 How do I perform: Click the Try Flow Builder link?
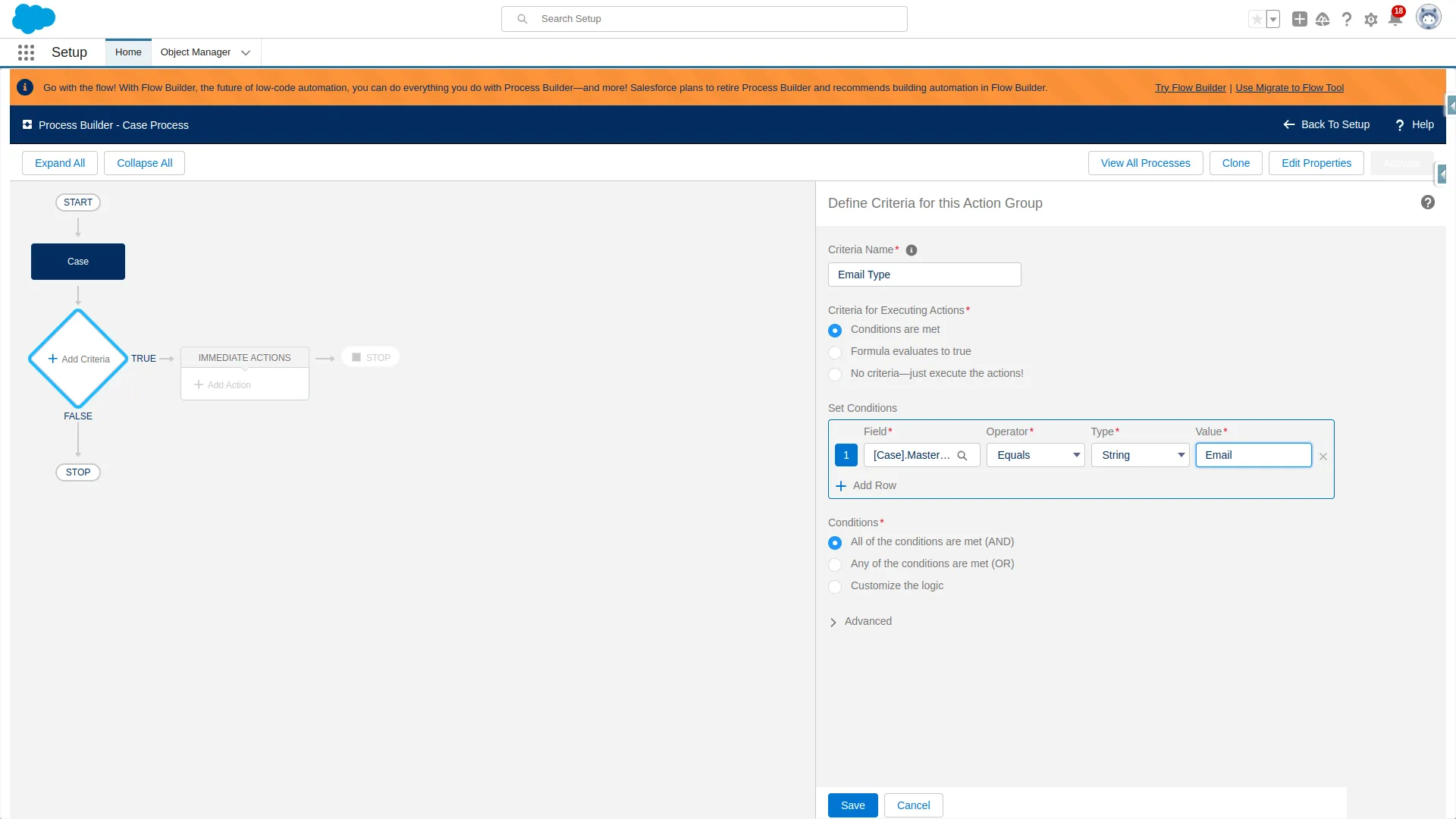point(1191,87)
